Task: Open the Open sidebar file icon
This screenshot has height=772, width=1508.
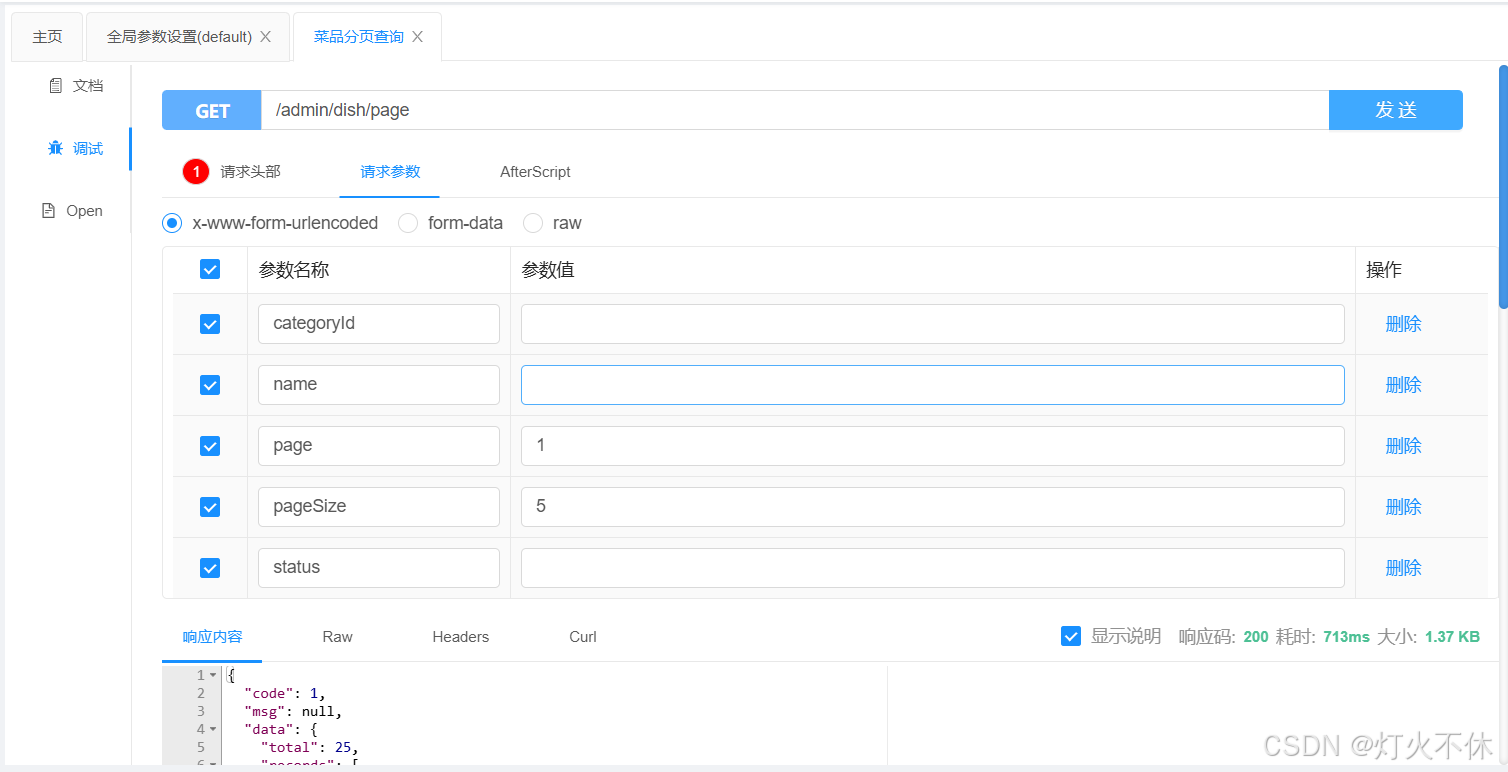Action: (x=48, y=211)
